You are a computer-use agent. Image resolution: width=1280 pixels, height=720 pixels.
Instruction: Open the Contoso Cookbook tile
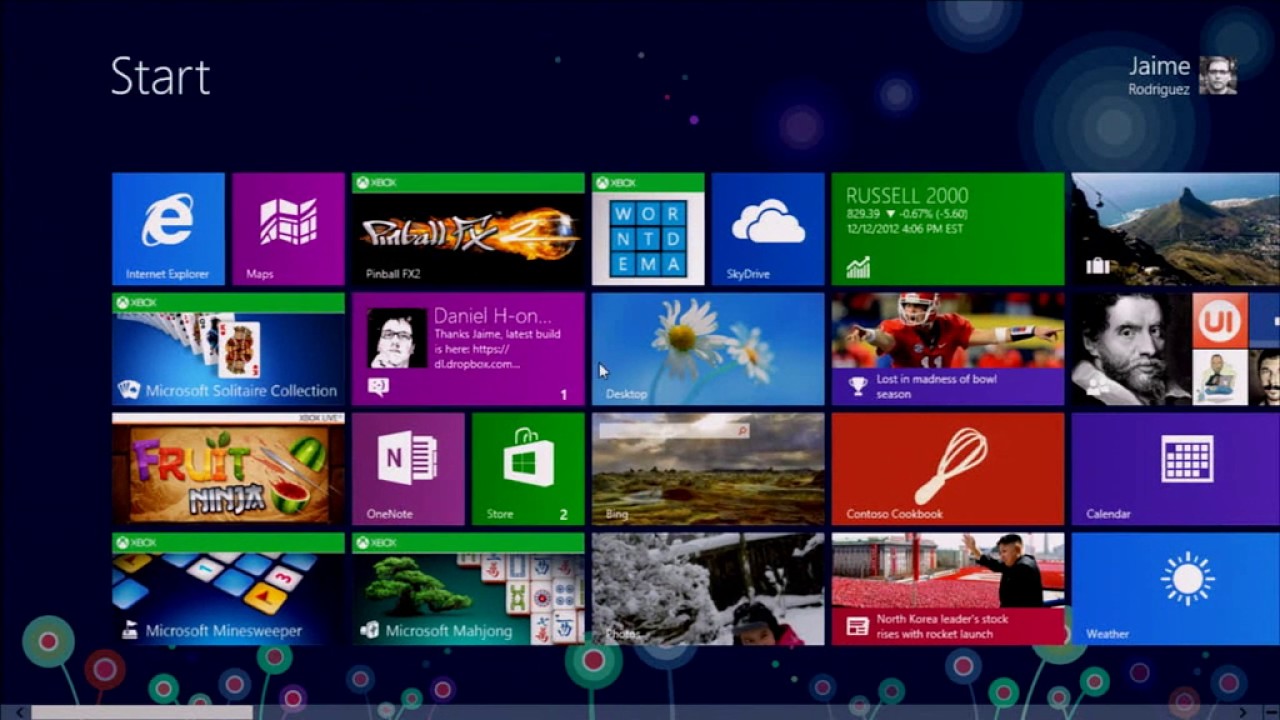click(948, 469)
